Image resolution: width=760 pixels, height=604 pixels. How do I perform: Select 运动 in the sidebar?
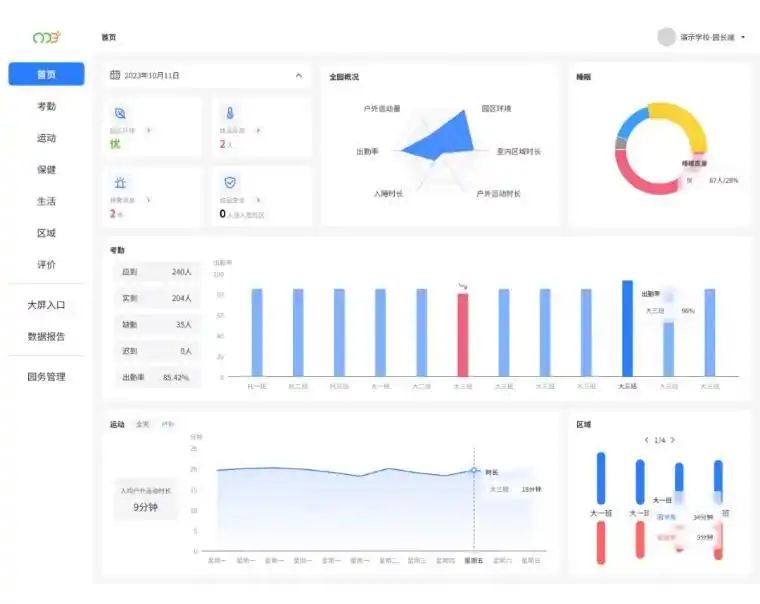click(x=46, y=138)
